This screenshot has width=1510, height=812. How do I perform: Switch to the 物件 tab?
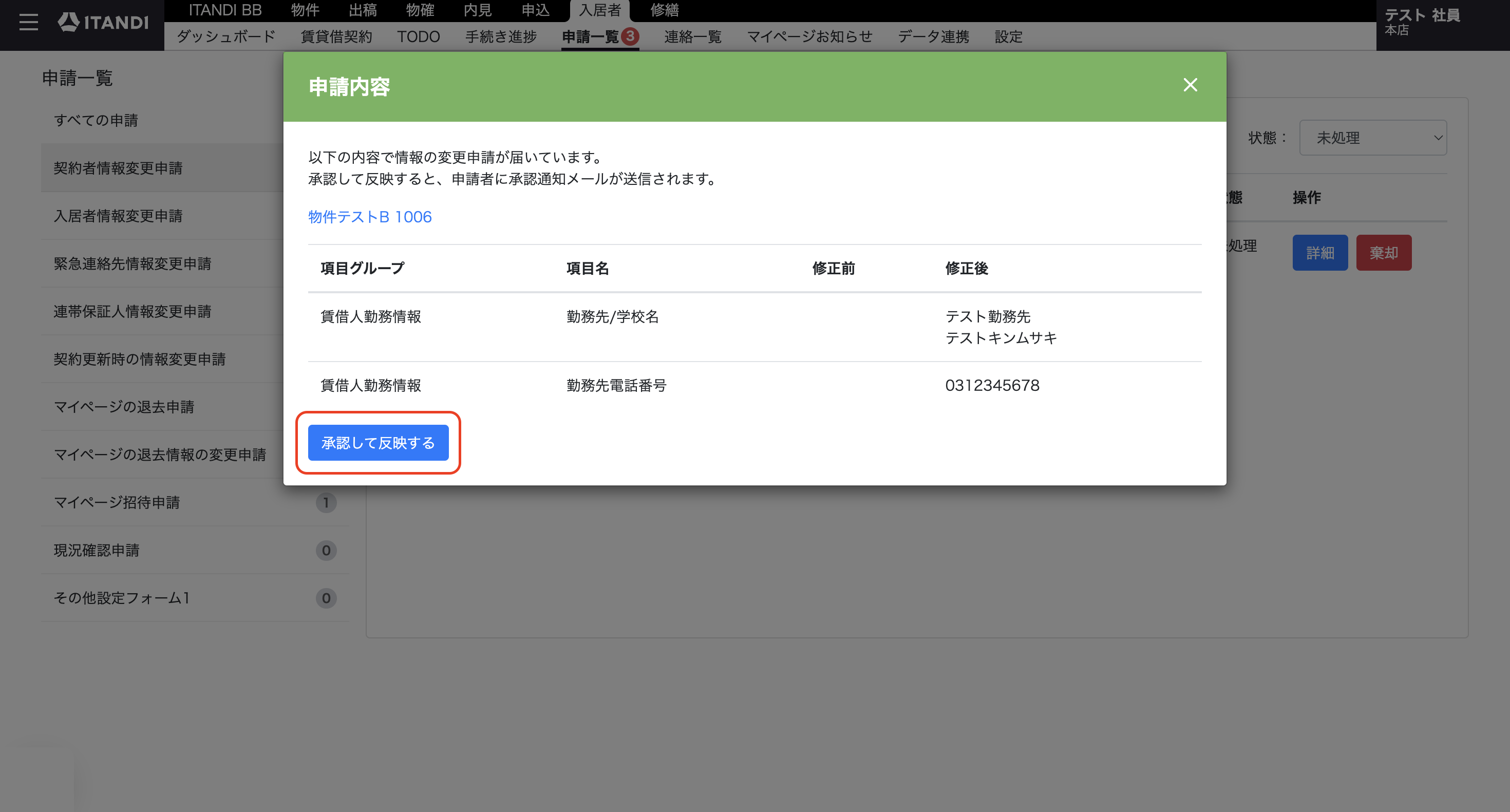click(306, 11)
